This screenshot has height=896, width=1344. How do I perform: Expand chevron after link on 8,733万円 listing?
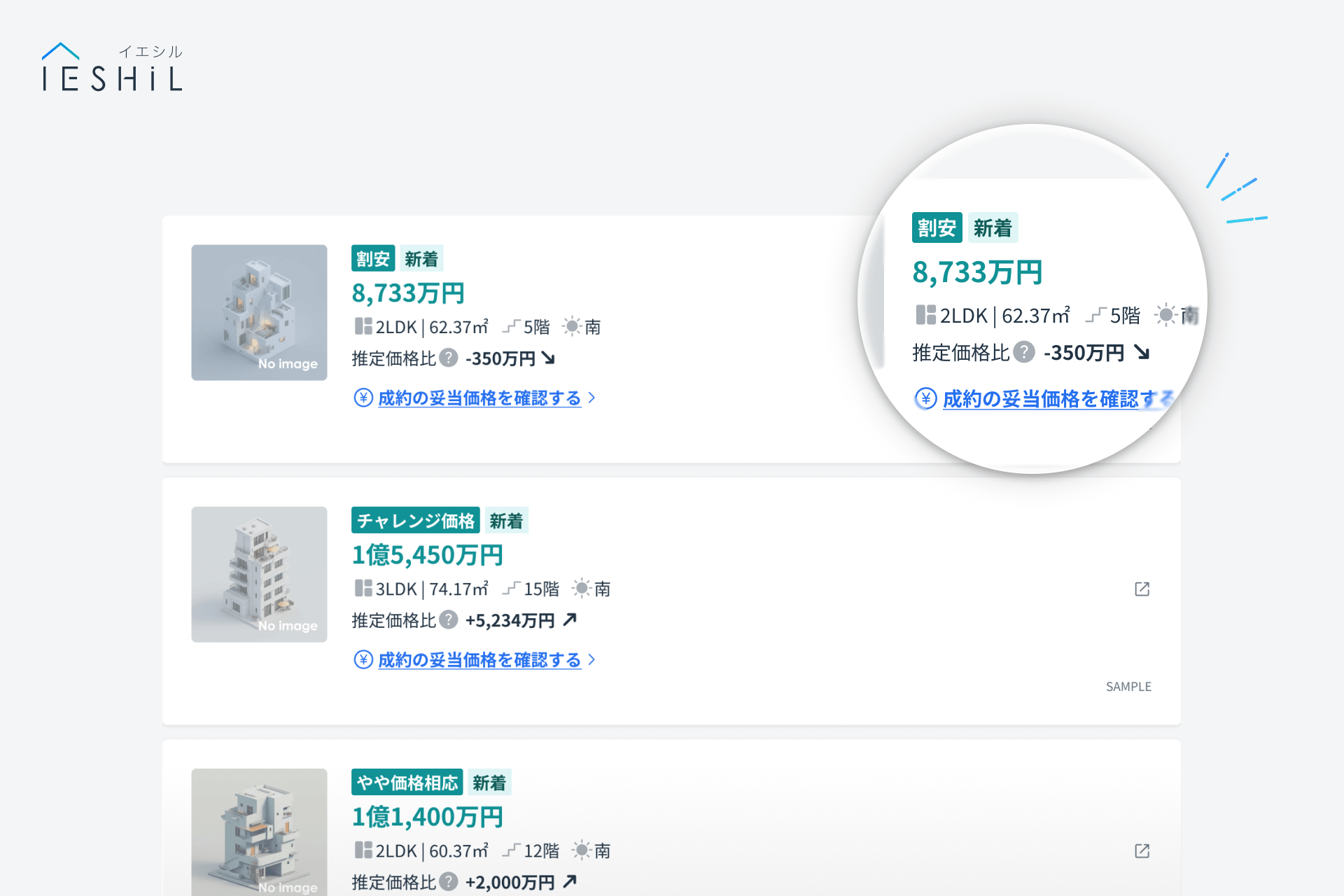coord(592,398)
